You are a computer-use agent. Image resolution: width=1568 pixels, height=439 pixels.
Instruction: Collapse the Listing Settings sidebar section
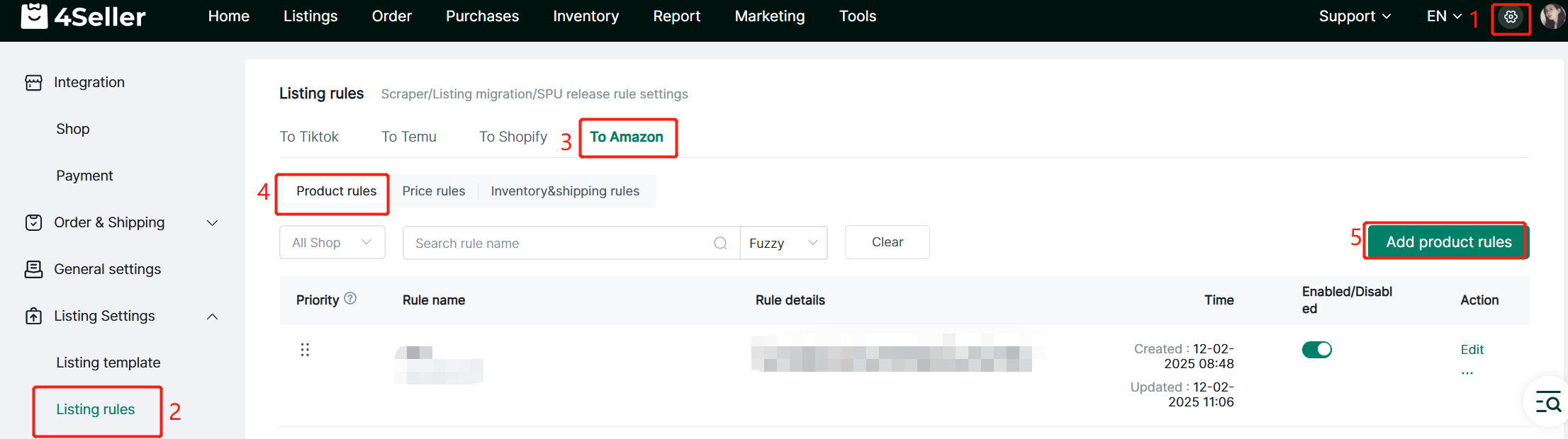pos(212,317)
